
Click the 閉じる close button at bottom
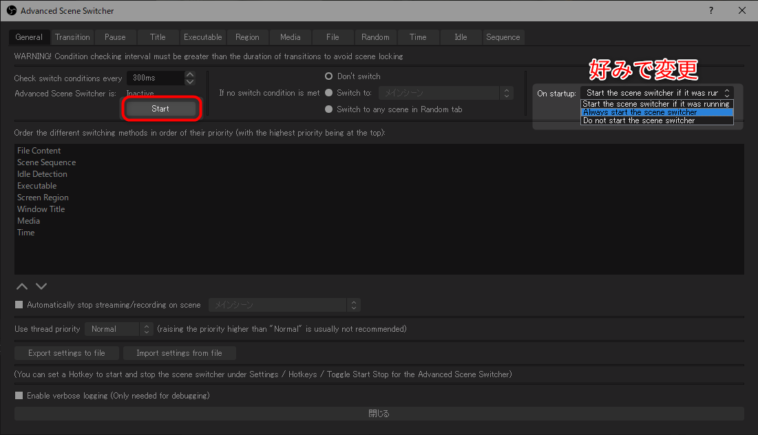[379, 413]
